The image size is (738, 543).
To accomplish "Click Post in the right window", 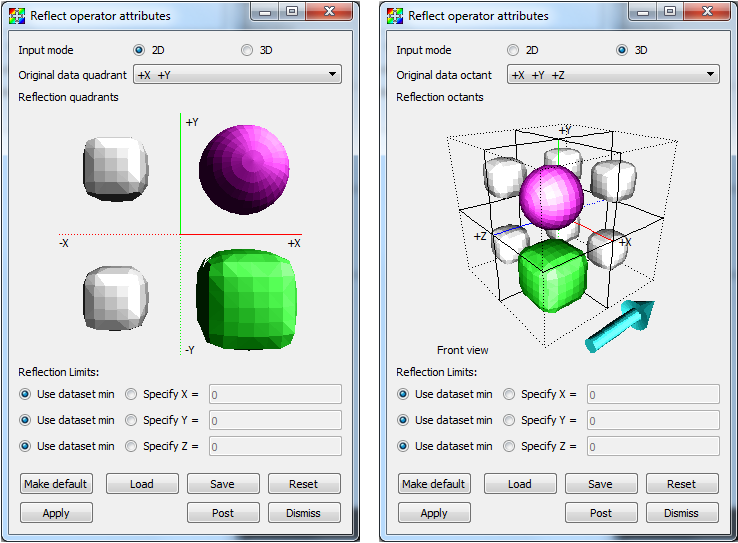I will [601, 513].
